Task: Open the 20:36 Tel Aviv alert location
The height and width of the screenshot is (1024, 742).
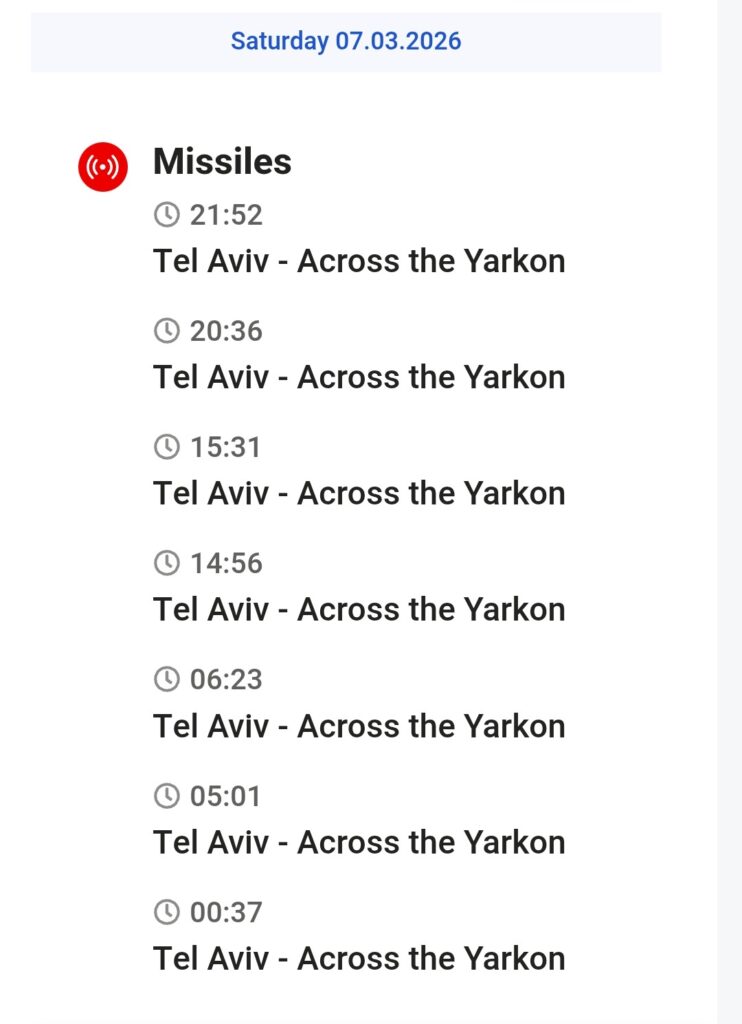Action: 359,377
